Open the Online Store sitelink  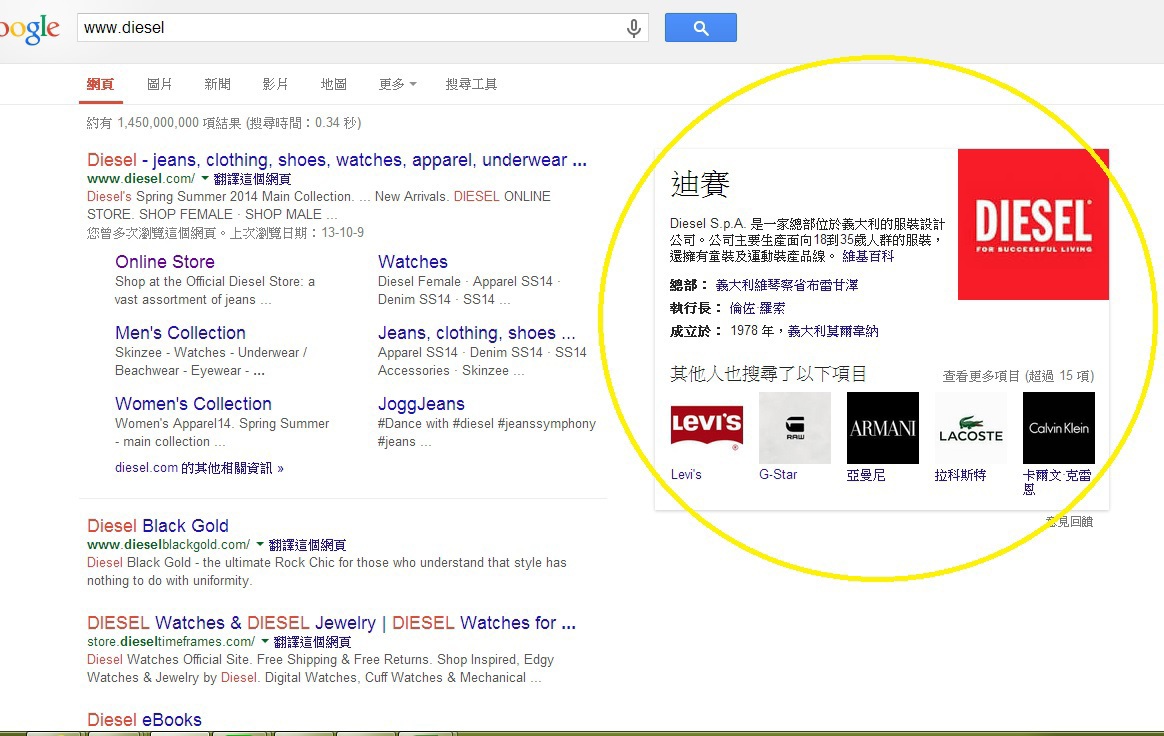165,262
